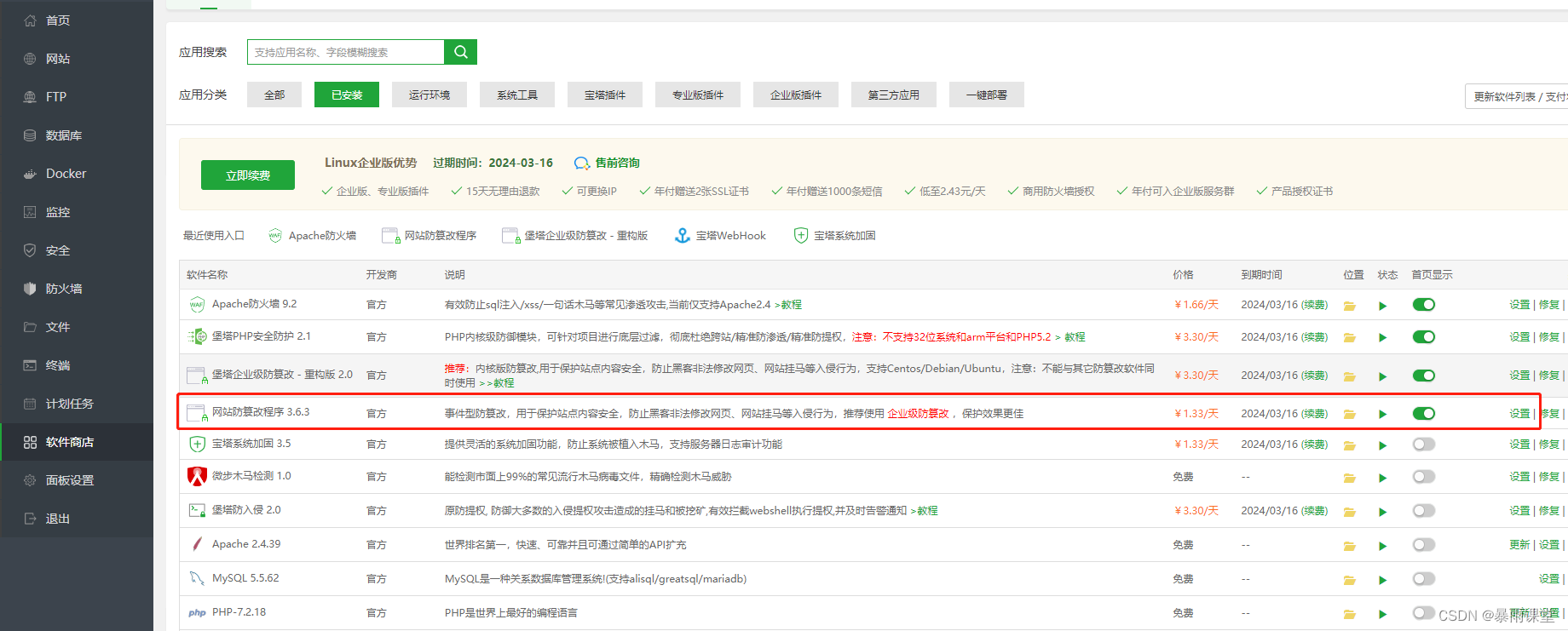This screenshot has width=1568, height=631.
Task: Focus the 应用搜索 input field
Action: coord(346,52)
